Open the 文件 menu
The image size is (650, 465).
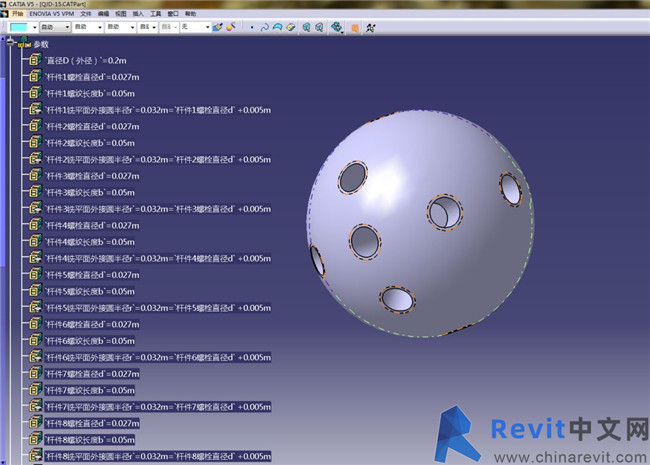[x=86, y=14]
